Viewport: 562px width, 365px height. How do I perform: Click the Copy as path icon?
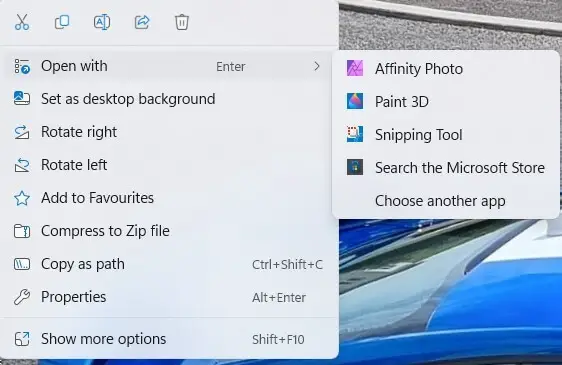pos(22,264)
